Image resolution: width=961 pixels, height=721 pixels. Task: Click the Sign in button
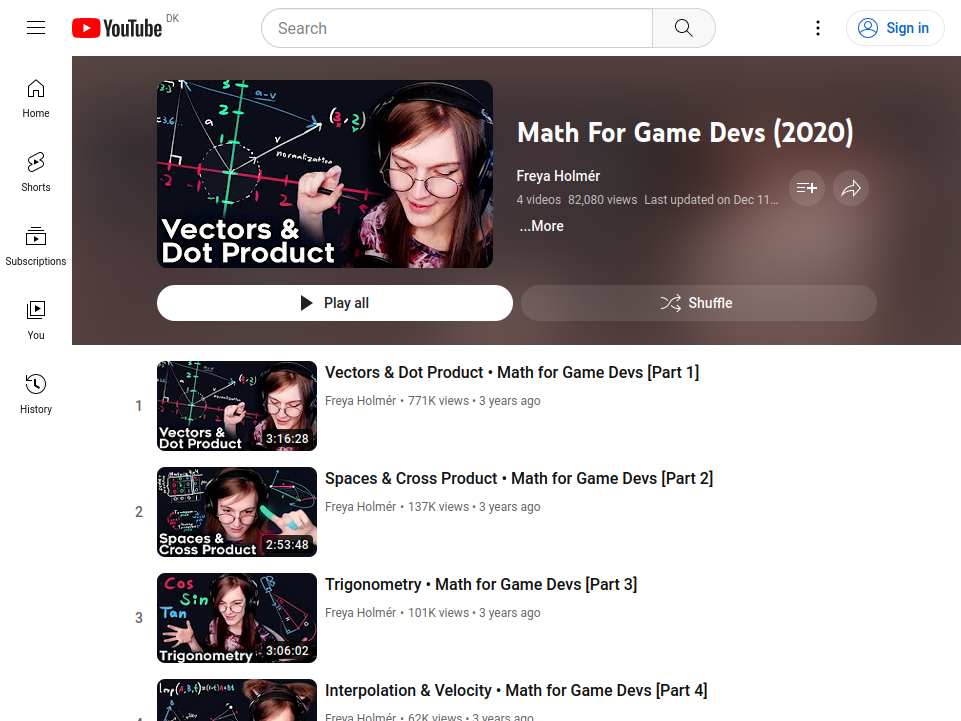tap(895, 28)
